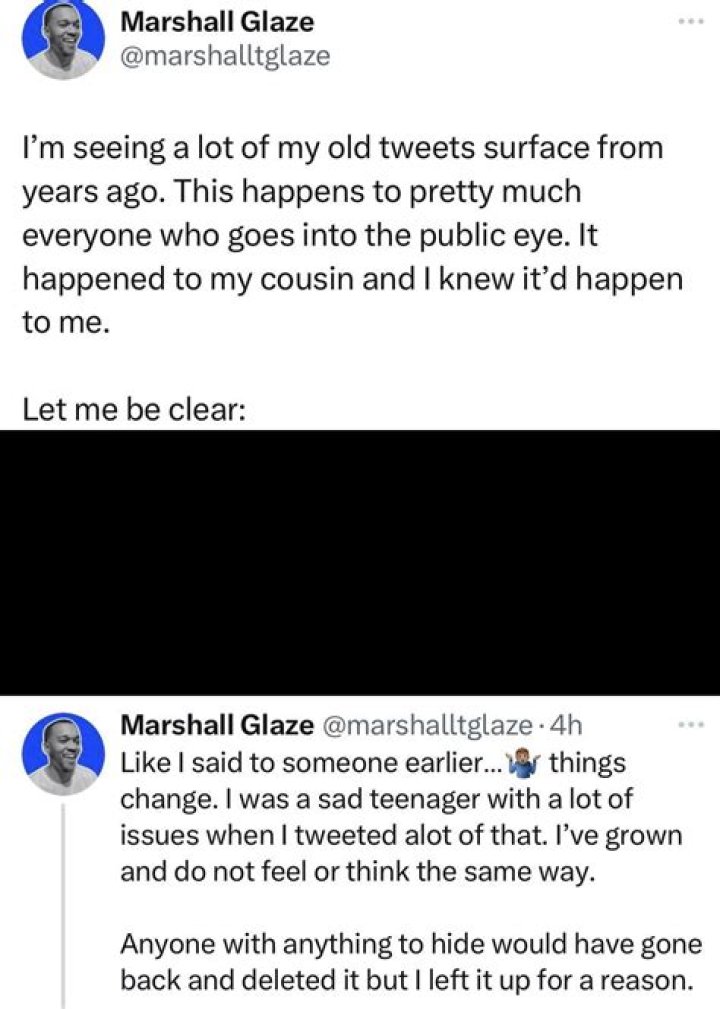This screenshot has width=720, height=1009.
Task: Click the bold Marshall Glaze name on top tweet
Action: pos(217,23)
